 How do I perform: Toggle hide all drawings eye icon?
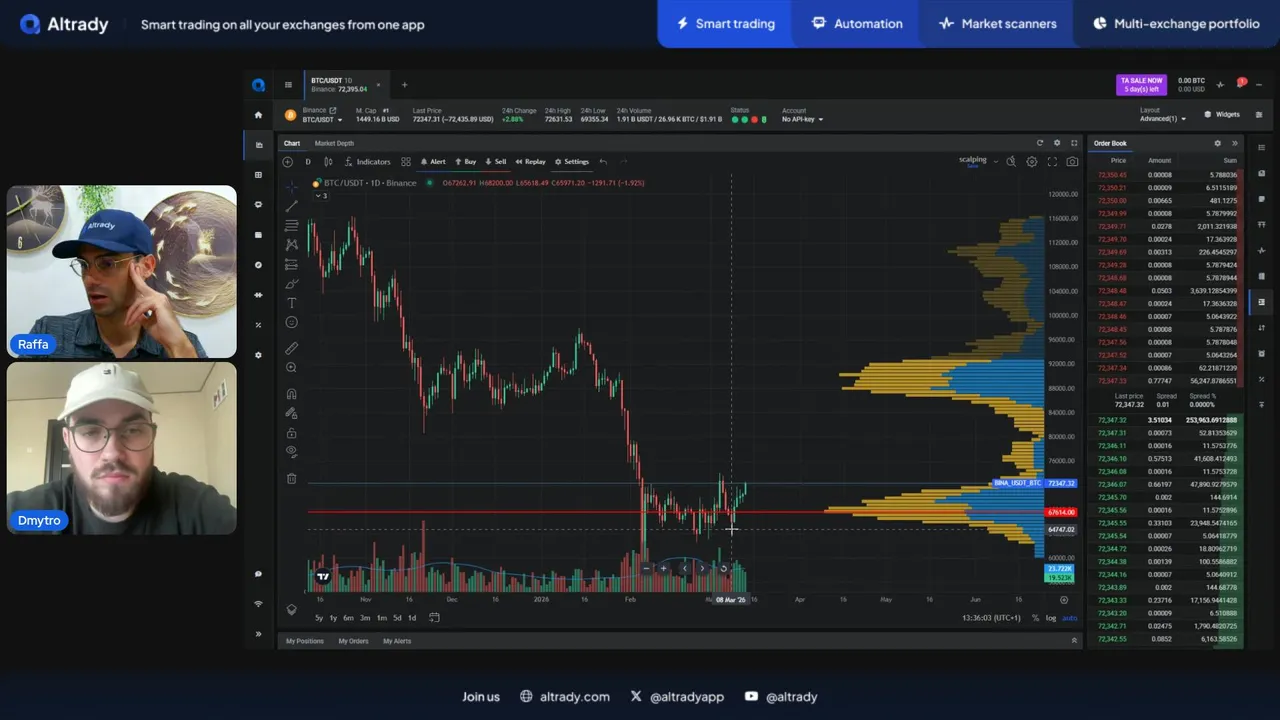(291, 451)
